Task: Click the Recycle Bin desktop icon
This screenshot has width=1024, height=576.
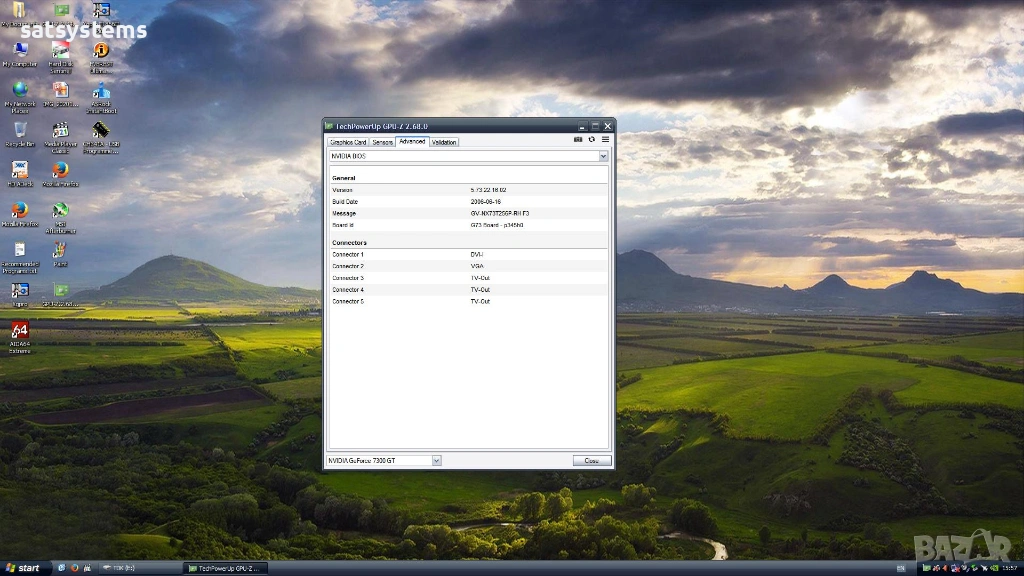Action: (19, 130)
